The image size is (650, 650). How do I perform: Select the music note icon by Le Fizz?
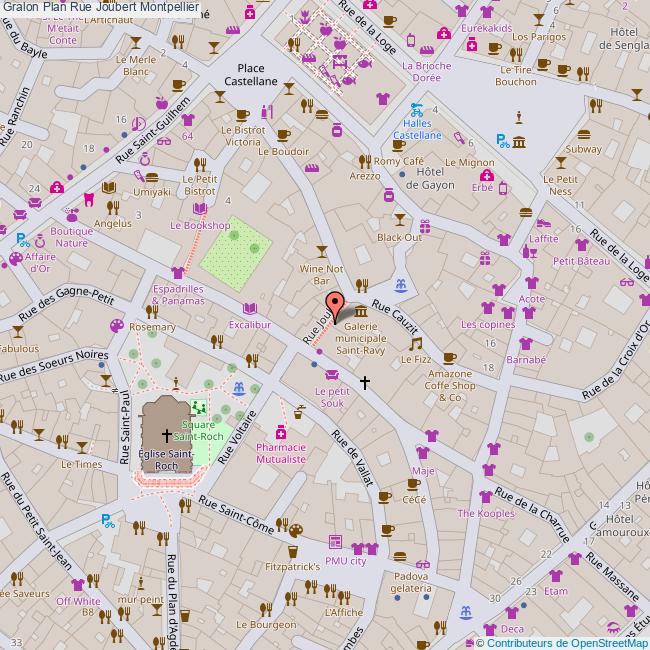point(416,344)
